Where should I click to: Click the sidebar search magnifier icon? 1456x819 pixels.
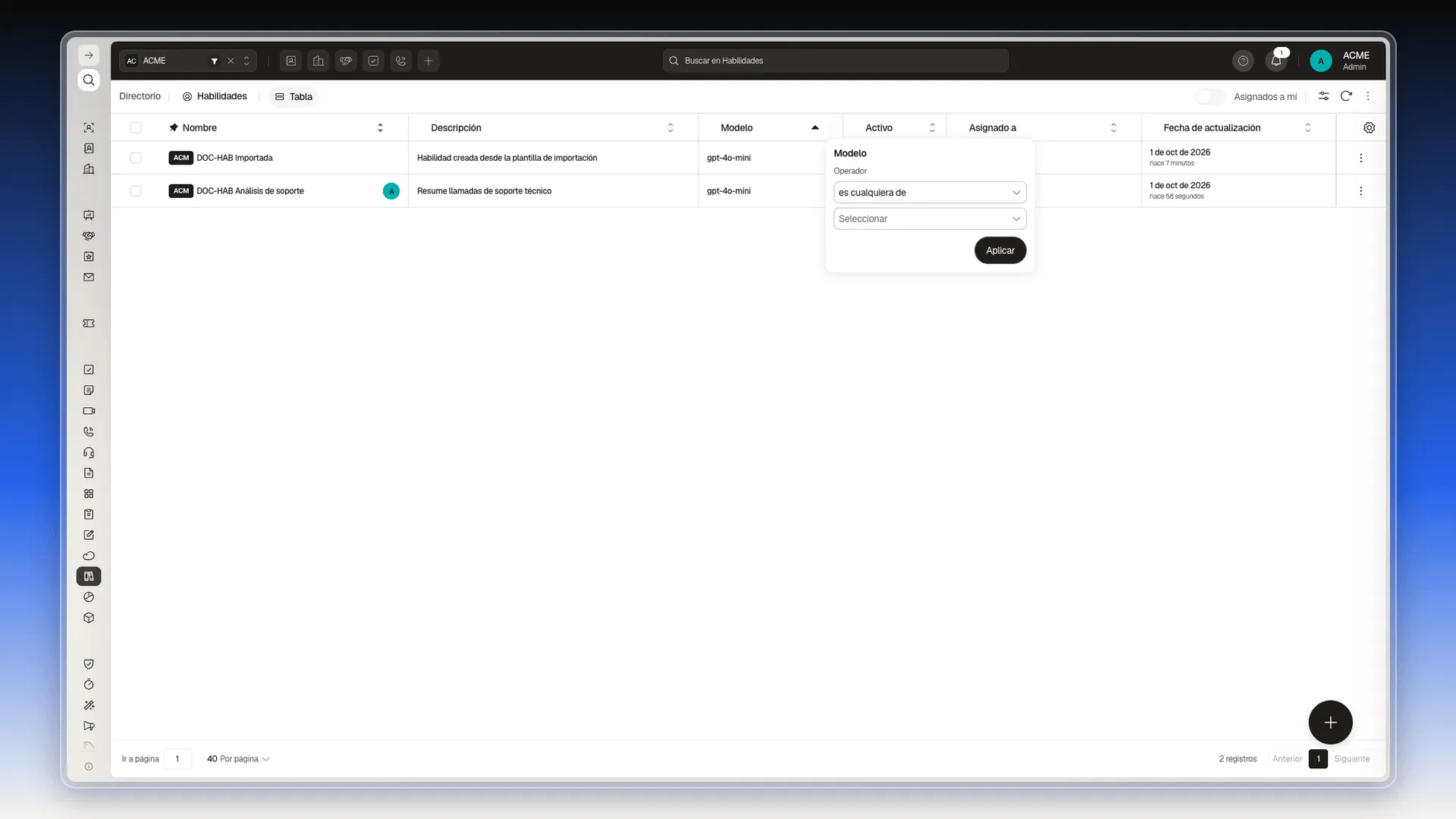[x=89, y=80]
